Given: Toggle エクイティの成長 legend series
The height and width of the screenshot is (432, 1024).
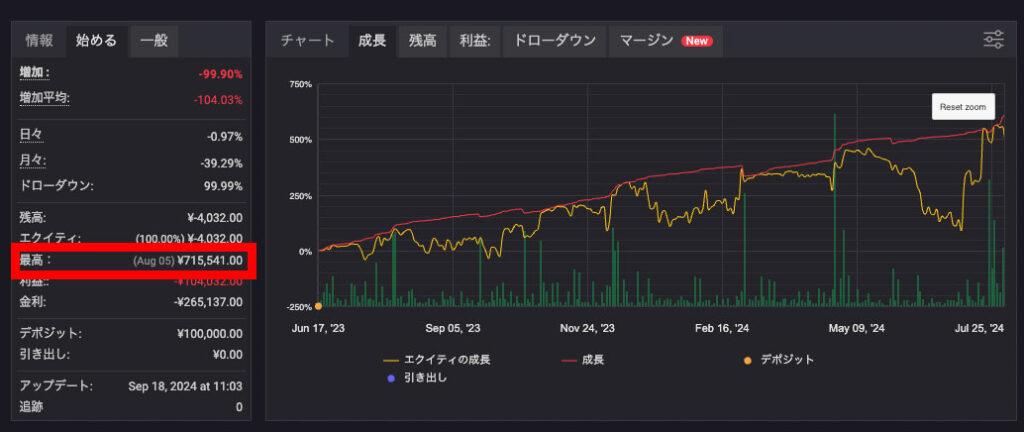Looking at the screenshot, I should 437,360.
